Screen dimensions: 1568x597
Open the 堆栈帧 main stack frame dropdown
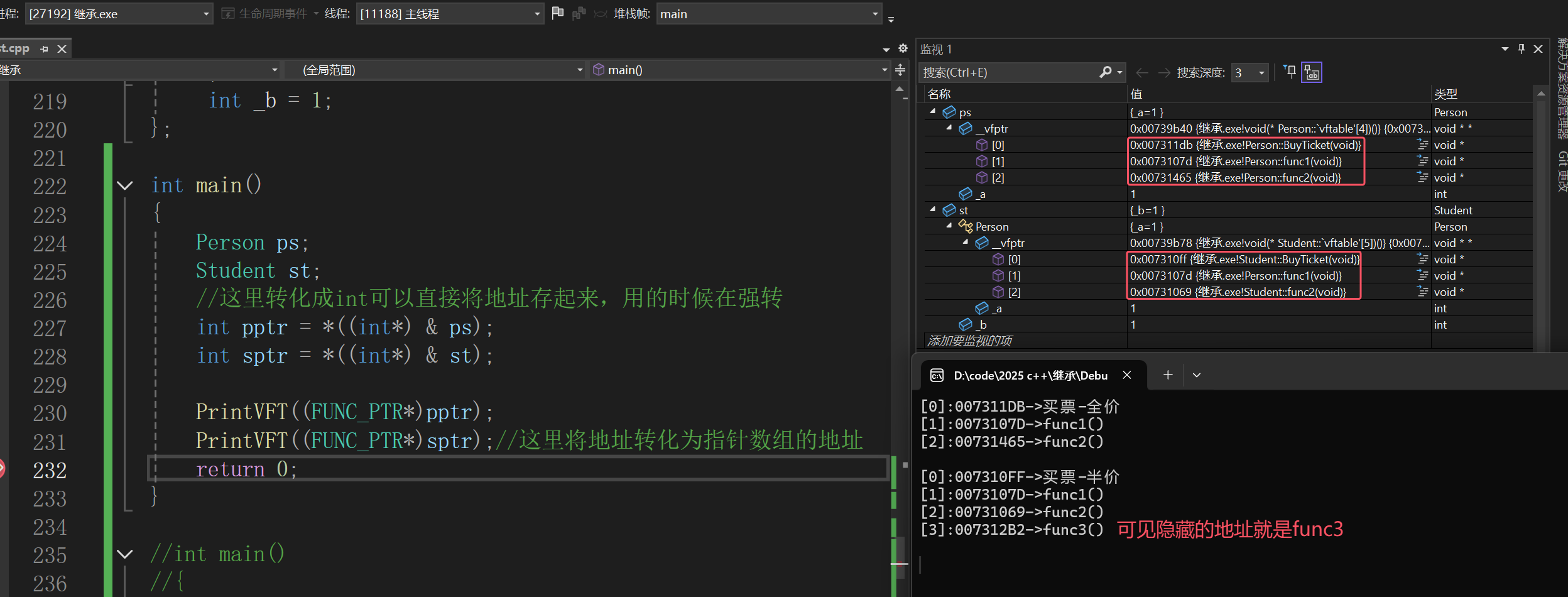click(876, 13)
